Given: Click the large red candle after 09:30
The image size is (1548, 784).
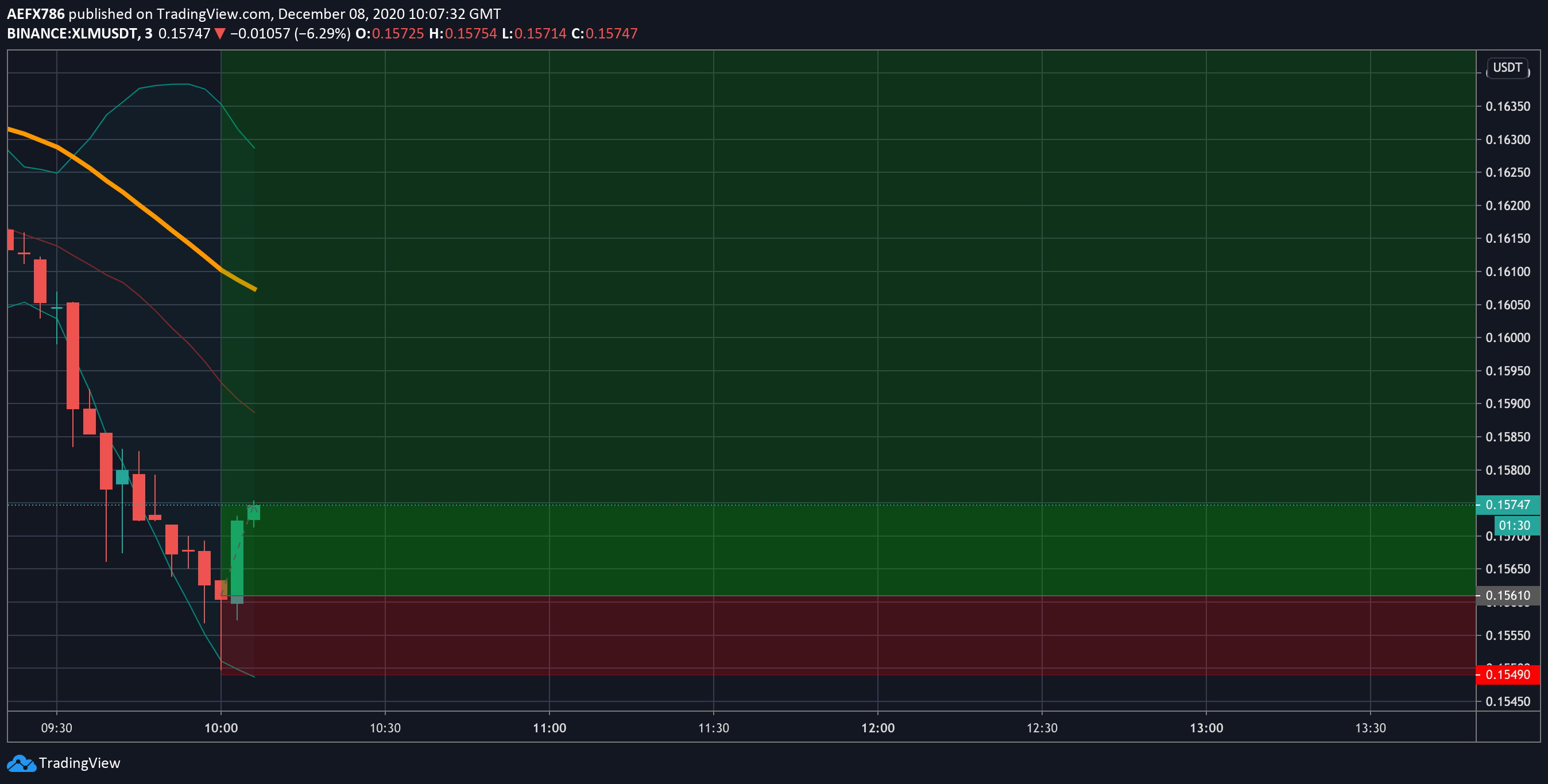Looking at the screenshot, I should [x=73, y=356].
